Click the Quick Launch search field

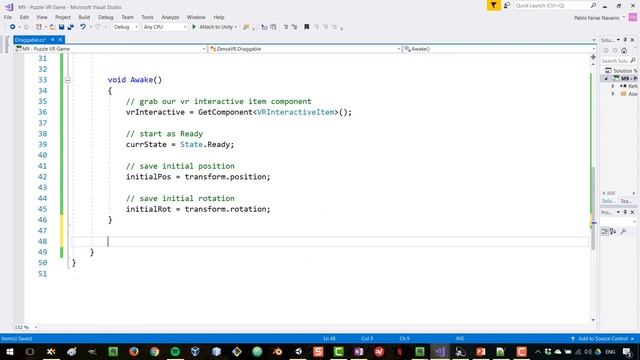pyautogui.click(x=556, y=5)
